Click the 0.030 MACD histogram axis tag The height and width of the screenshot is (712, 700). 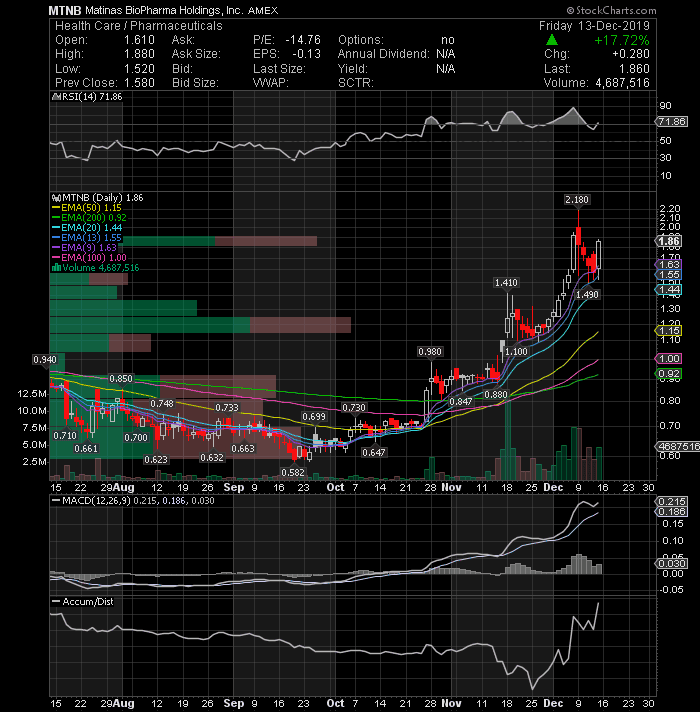pyautogui.click(x=671, y=564)
